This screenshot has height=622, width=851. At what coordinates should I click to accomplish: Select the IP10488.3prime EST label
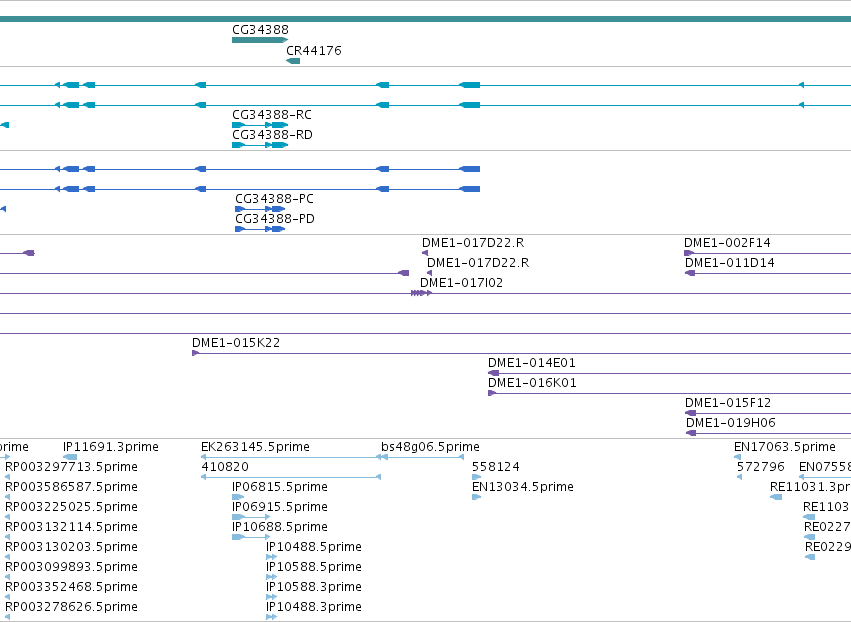coord(314,607)
